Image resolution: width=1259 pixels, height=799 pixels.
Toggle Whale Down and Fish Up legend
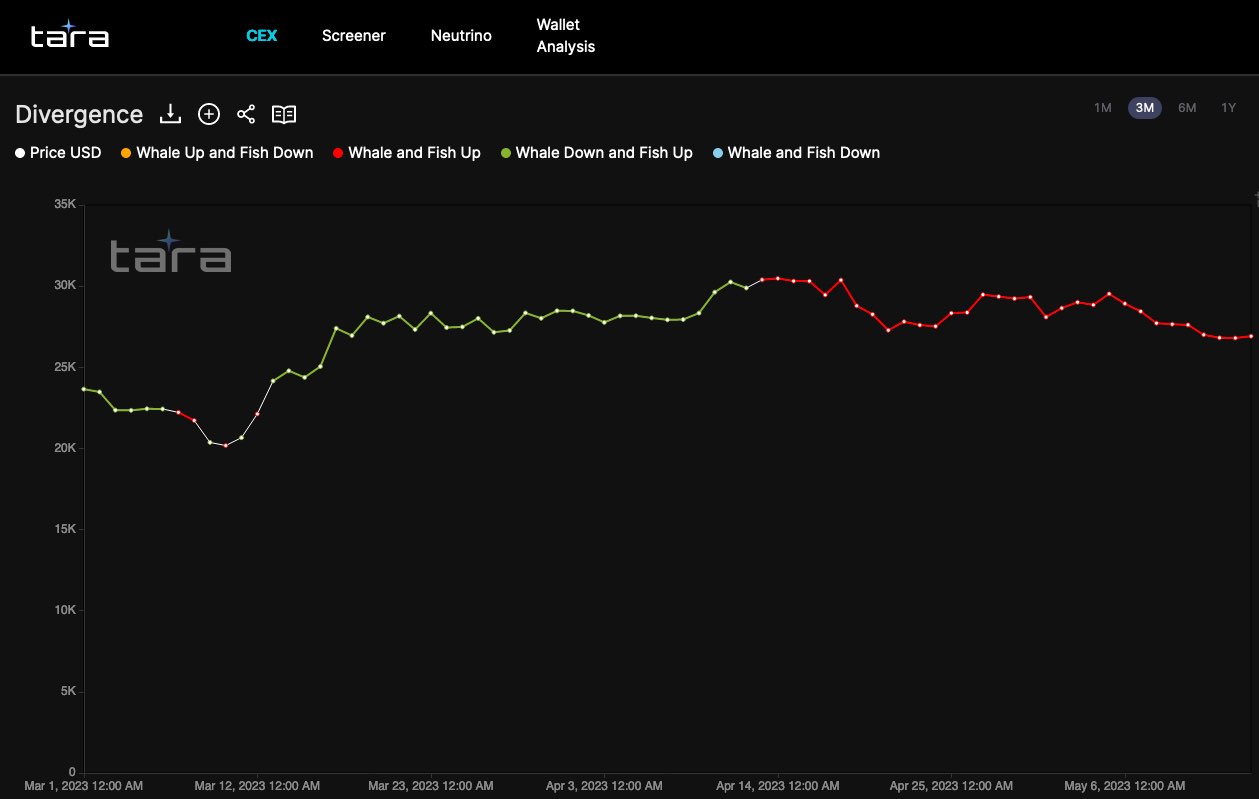pos(596,153)
